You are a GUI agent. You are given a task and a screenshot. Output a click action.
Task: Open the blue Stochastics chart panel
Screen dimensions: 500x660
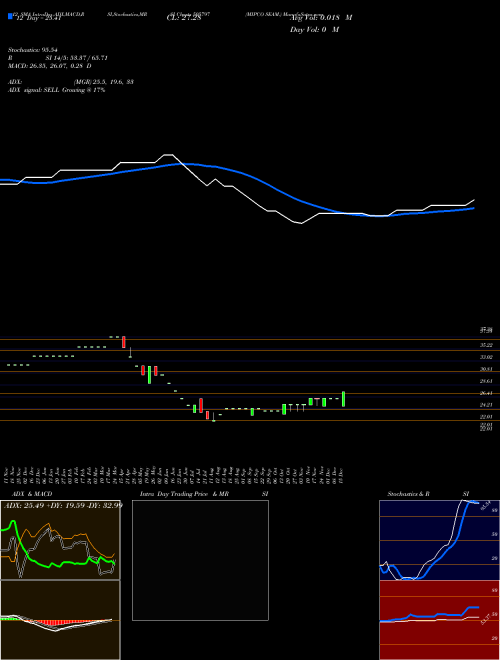tap(439, 540)
